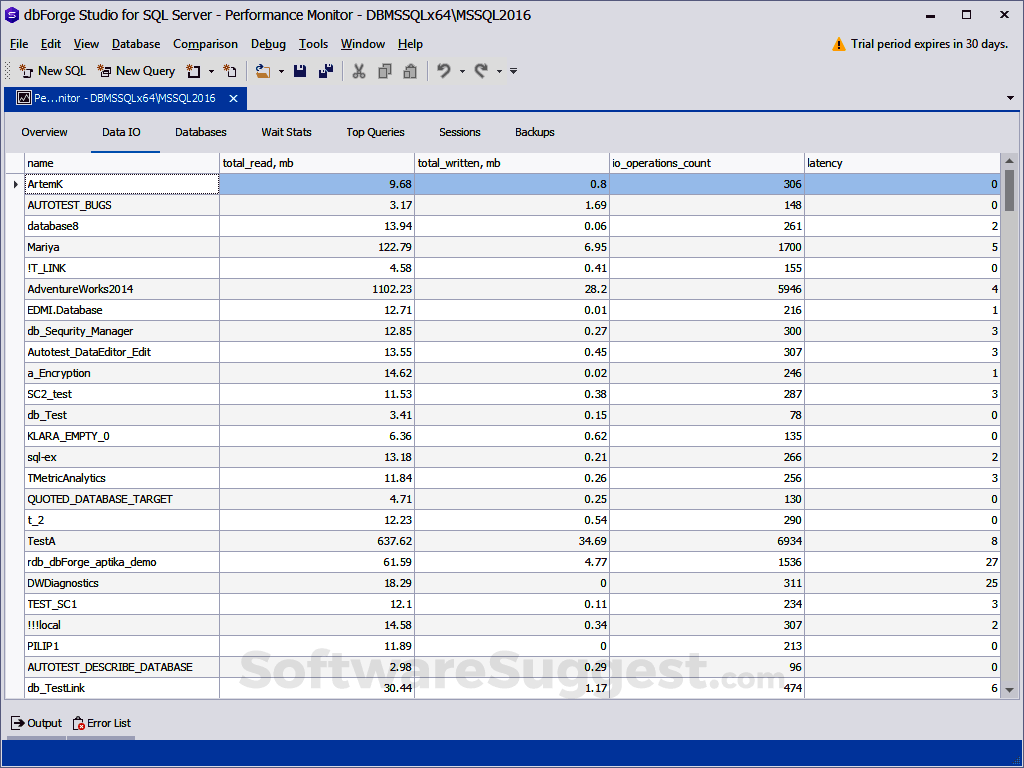Expand the New SQL dropdown arrow
1024x768 pixels.
click(x=211, y=71)
